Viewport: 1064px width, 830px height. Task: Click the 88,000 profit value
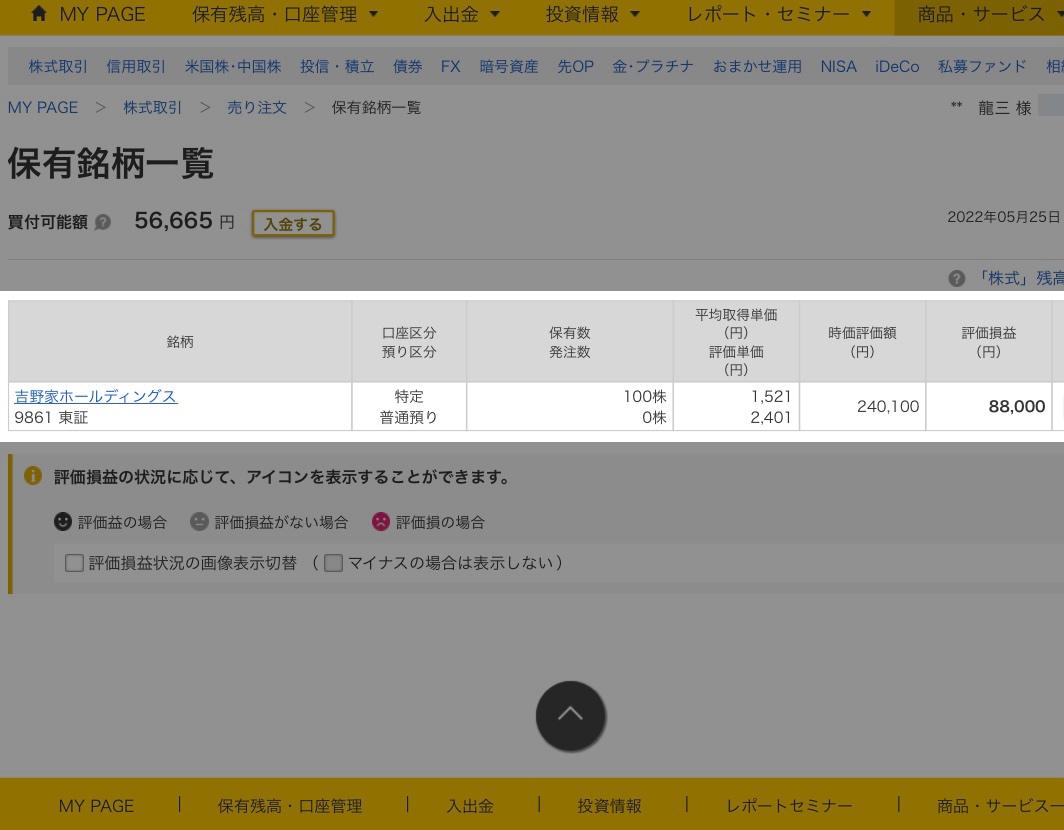1016,407
